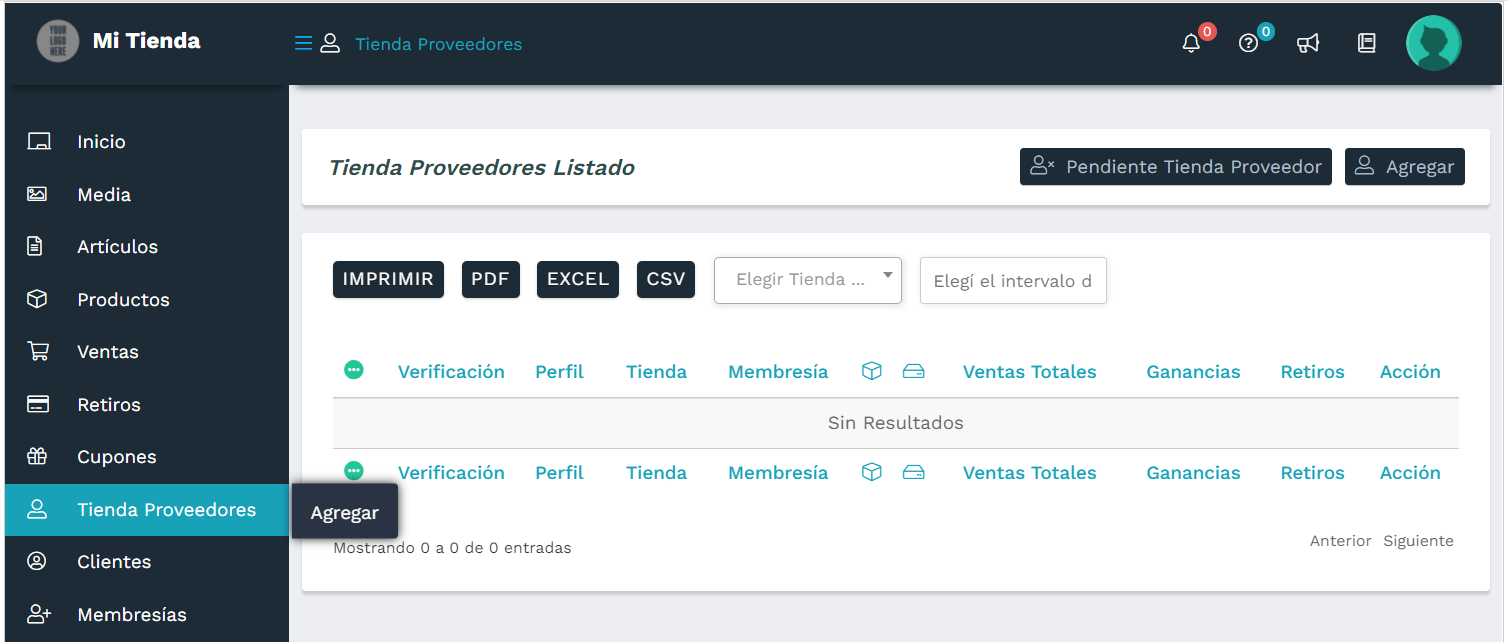Click the user icon next to the hamburger menu

click(330, 44)
